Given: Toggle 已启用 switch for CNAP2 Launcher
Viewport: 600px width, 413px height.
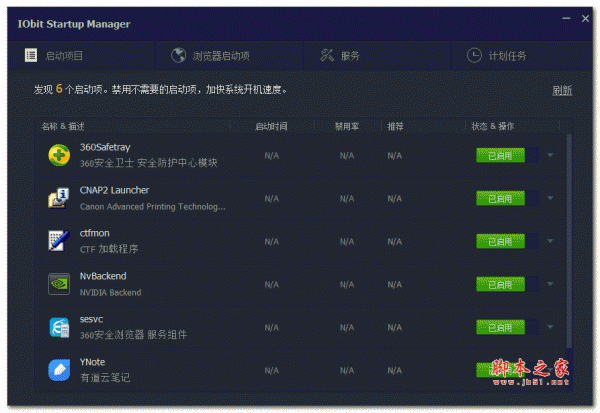Looking at the screenshot, I should [507, 198].
